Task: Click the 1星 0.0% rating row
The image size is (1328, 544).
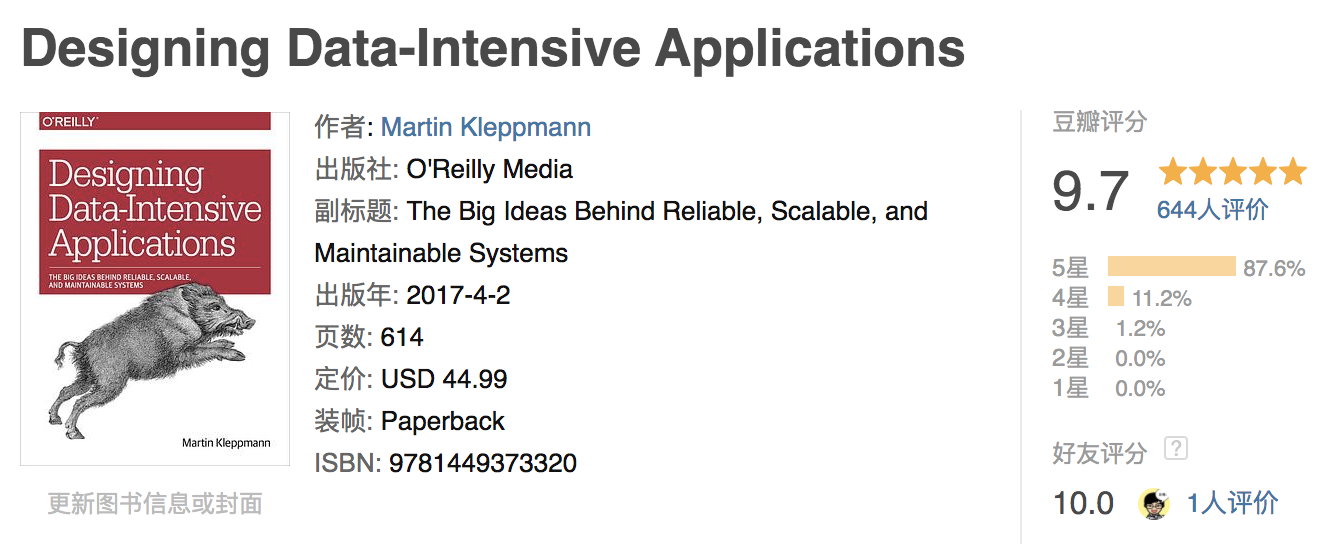Action: (x=1109, y=388)
